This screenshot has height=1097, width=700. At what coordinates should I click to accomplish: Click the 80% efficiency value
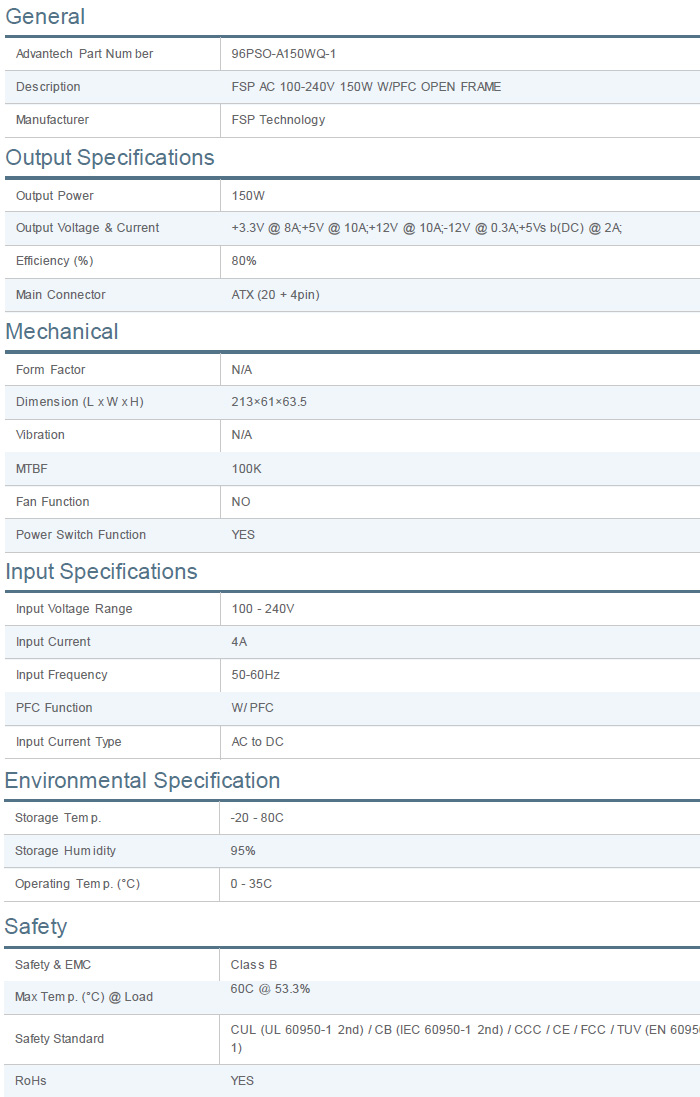(244, 261)
